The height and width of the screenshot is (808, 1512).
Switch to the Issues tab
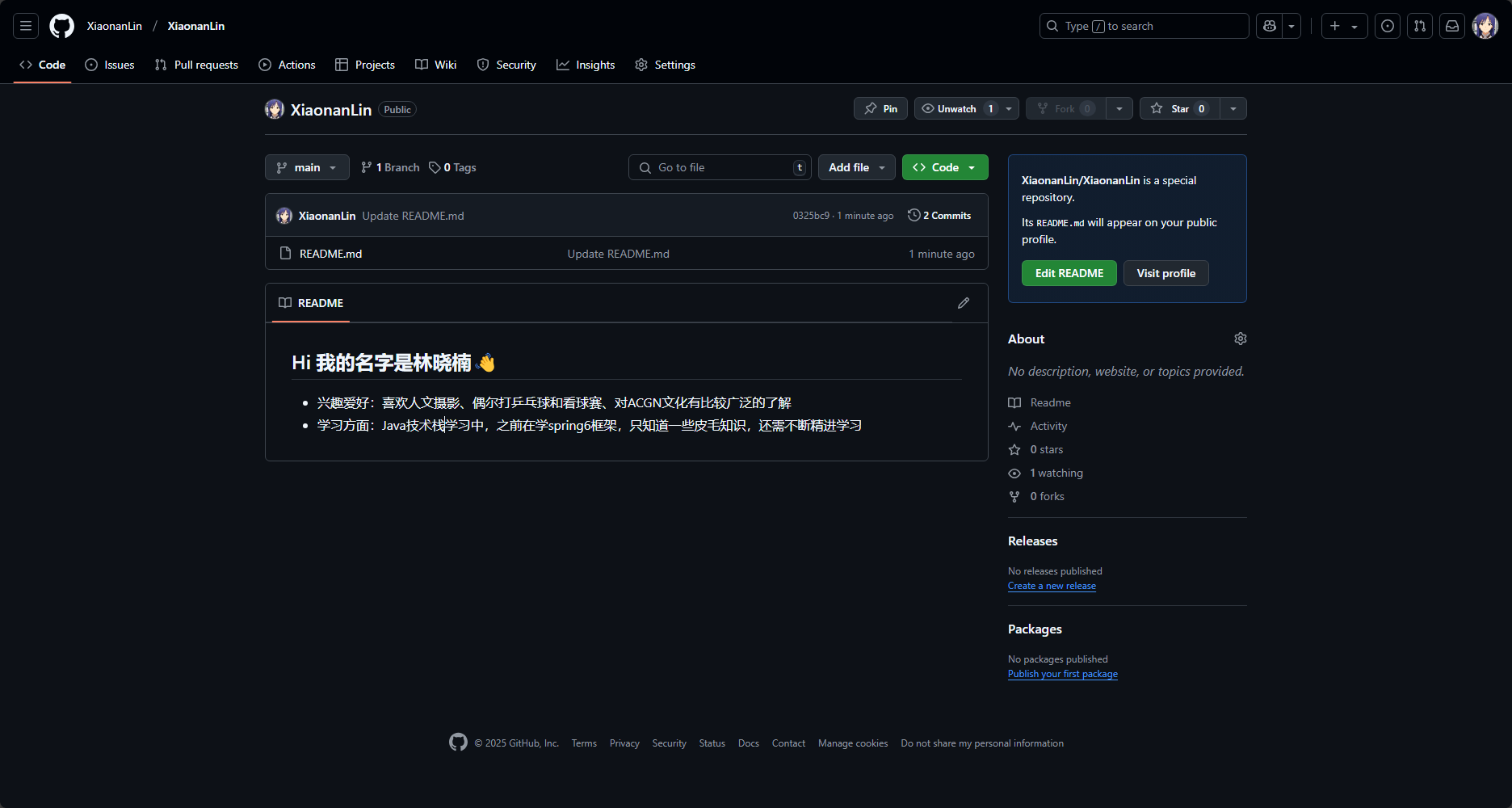tap(110, 65)
